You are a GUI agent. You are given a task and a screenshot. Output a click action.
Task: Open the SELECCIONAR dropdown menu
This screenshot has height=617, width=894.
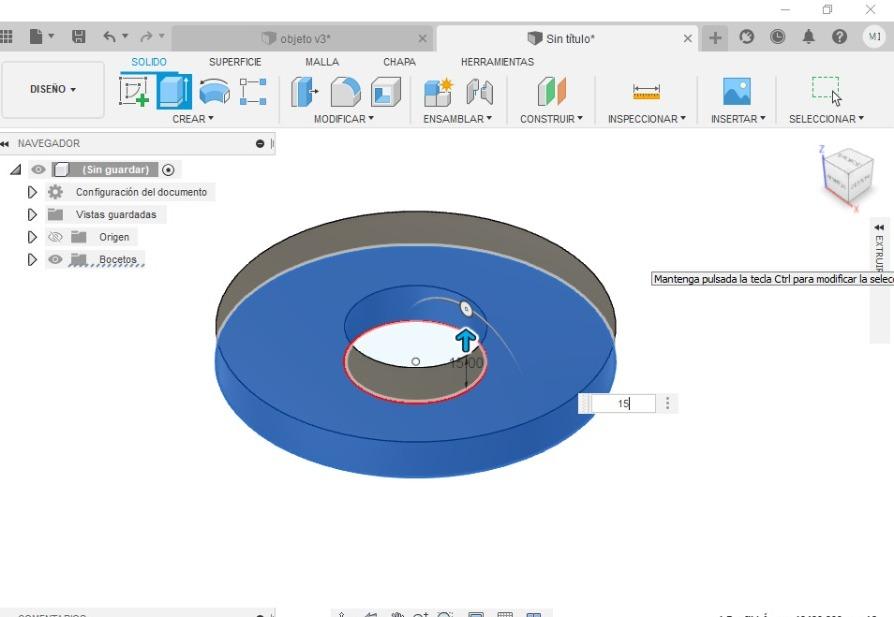point(826,119)
